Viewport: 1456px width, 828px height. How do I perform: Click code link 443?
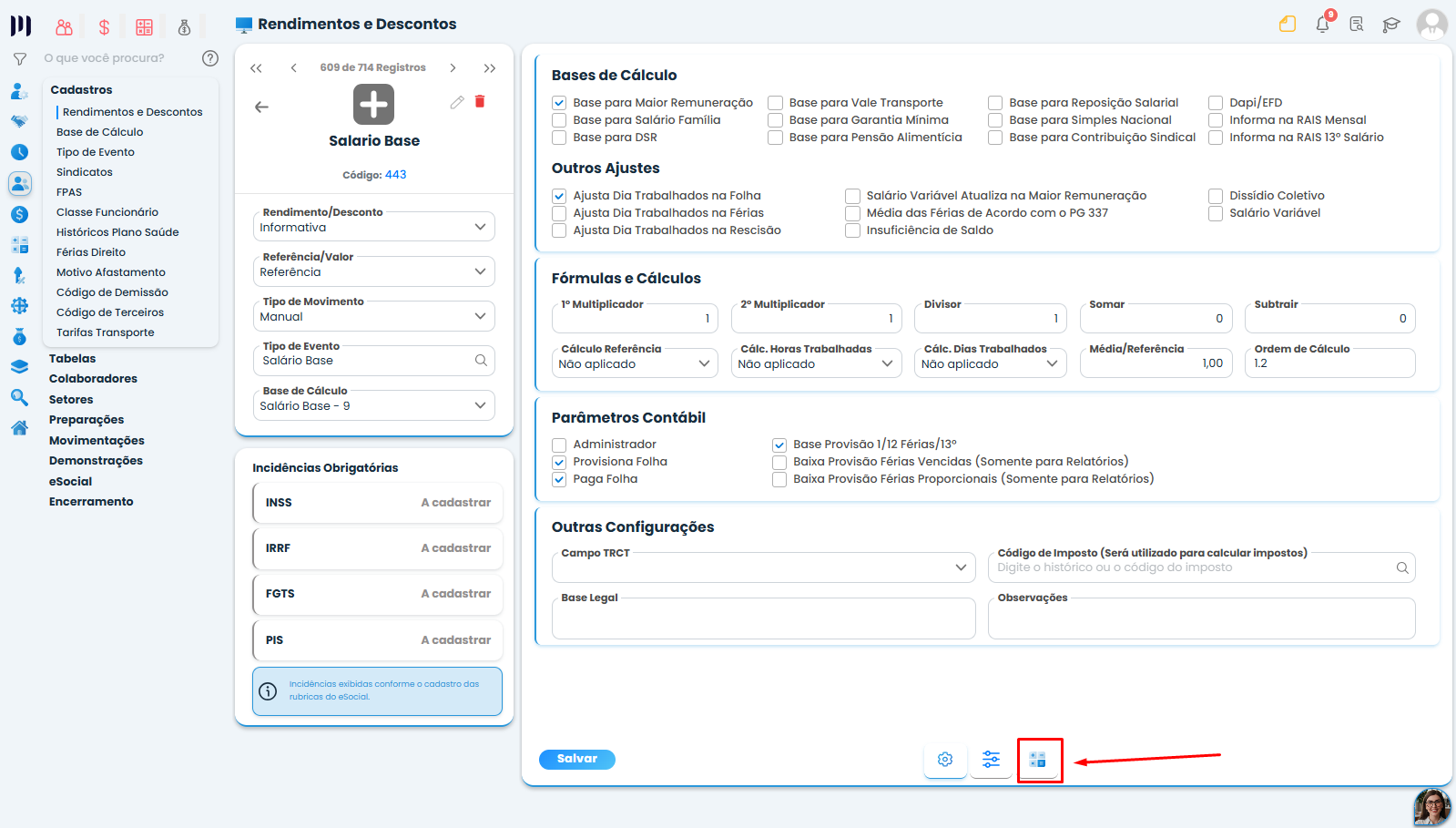click(396, 175)
